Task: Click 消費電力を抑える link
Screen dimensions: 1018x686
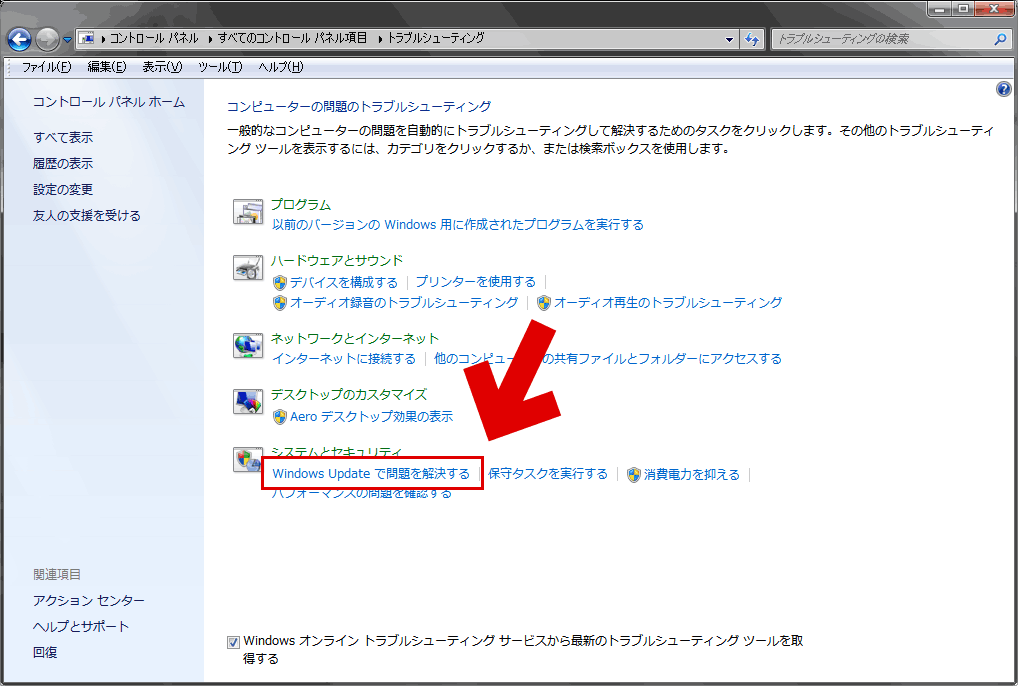Action: (x=692, y=474)
